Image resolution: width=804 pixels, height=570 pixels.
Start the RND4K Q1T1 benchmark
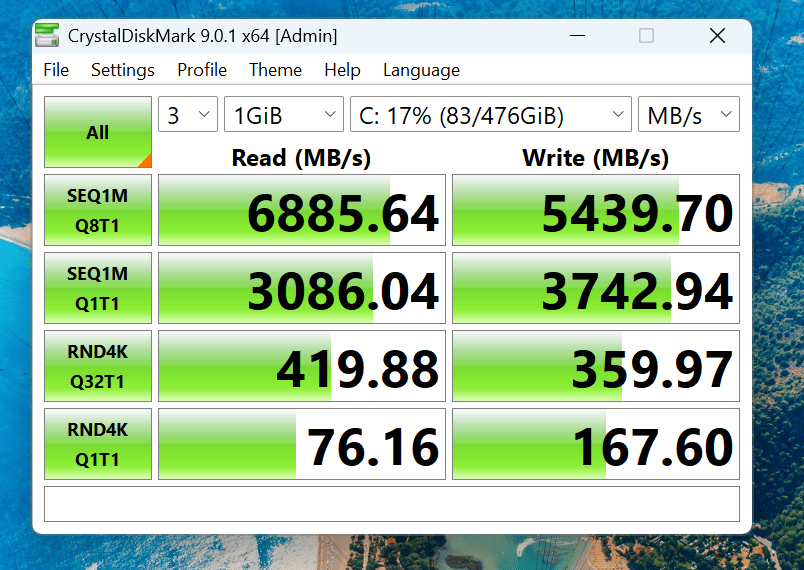[98, 444]
